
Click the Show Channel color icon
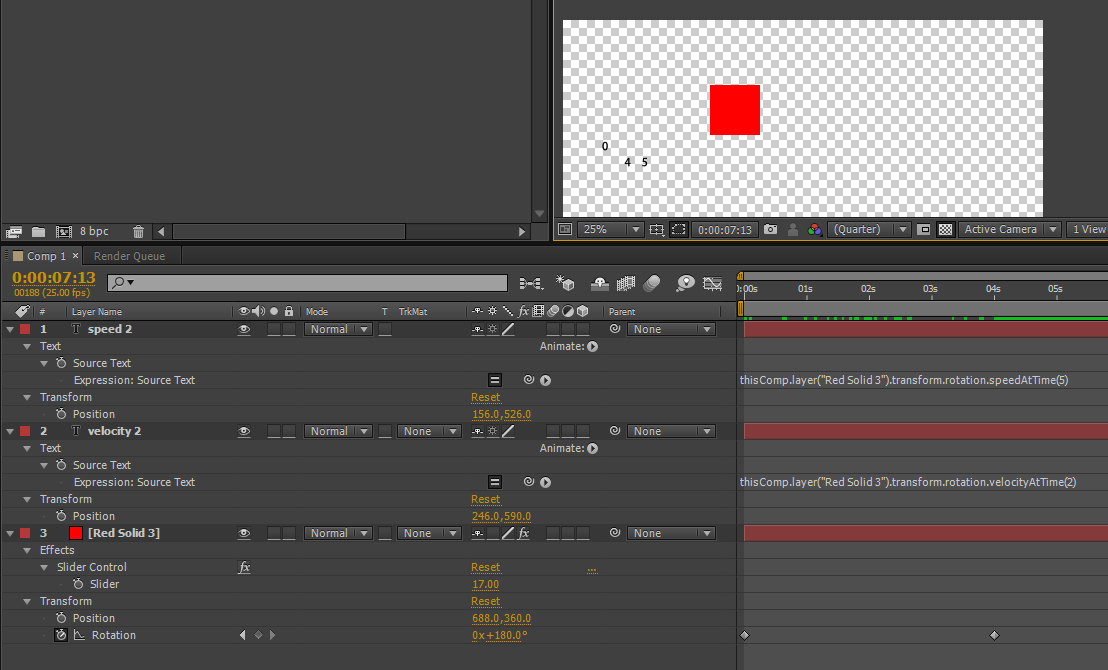pyautogui.click(x=815, y=229)
